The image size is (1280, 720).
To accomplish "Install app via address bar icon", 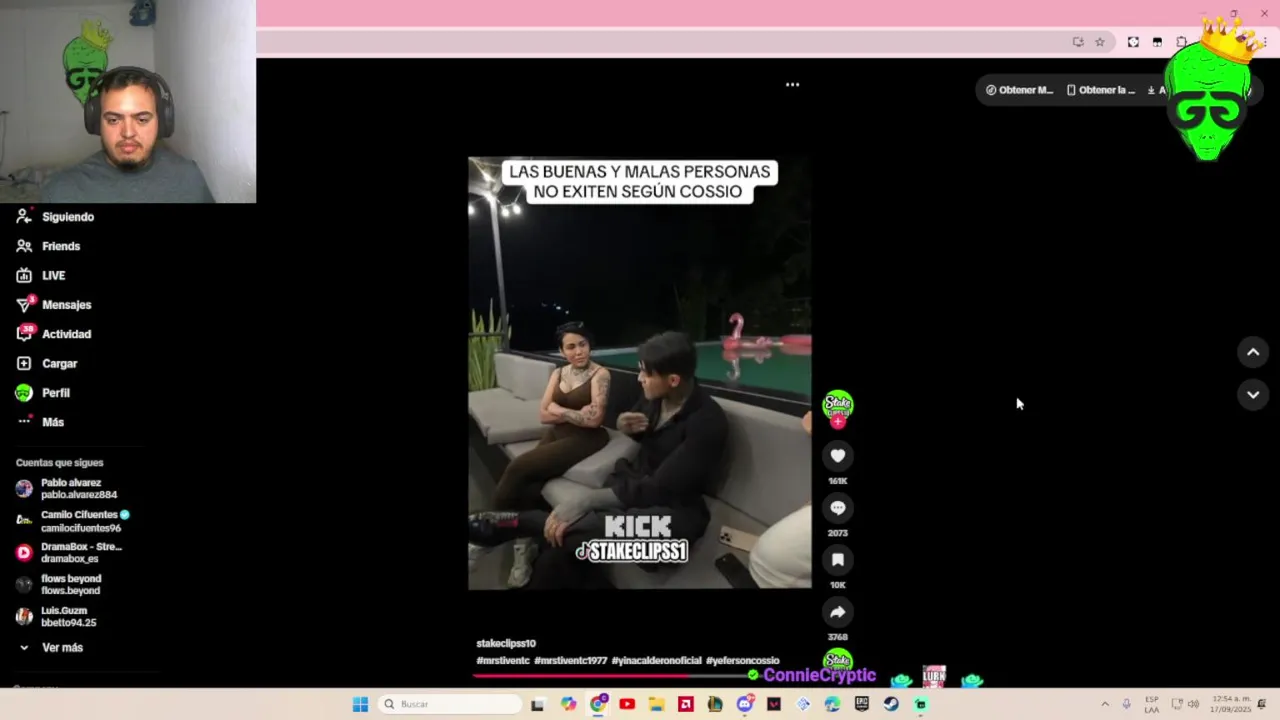I will click(x=1078, y=42).
